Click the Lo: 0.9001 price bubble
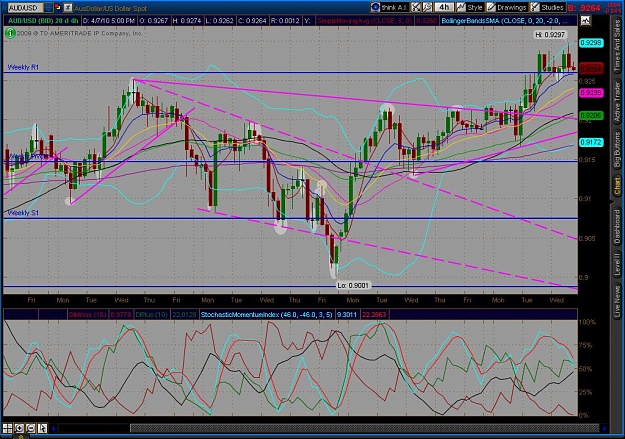Viewport: 625px width, 439px height. pyautogui.click(x=353, y=285)
